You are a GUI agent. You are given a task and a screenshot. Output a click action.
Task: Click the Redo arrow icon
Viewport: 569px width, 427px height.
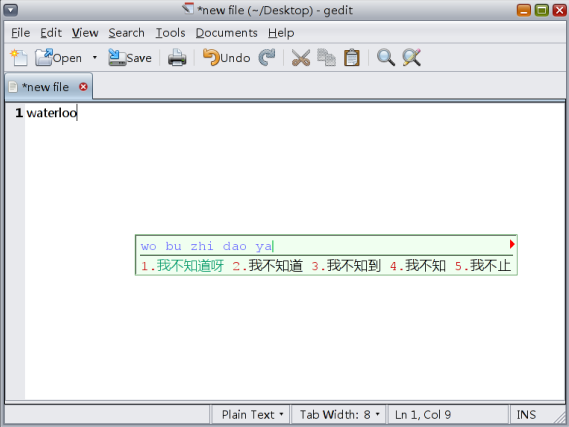coord(267,58)
